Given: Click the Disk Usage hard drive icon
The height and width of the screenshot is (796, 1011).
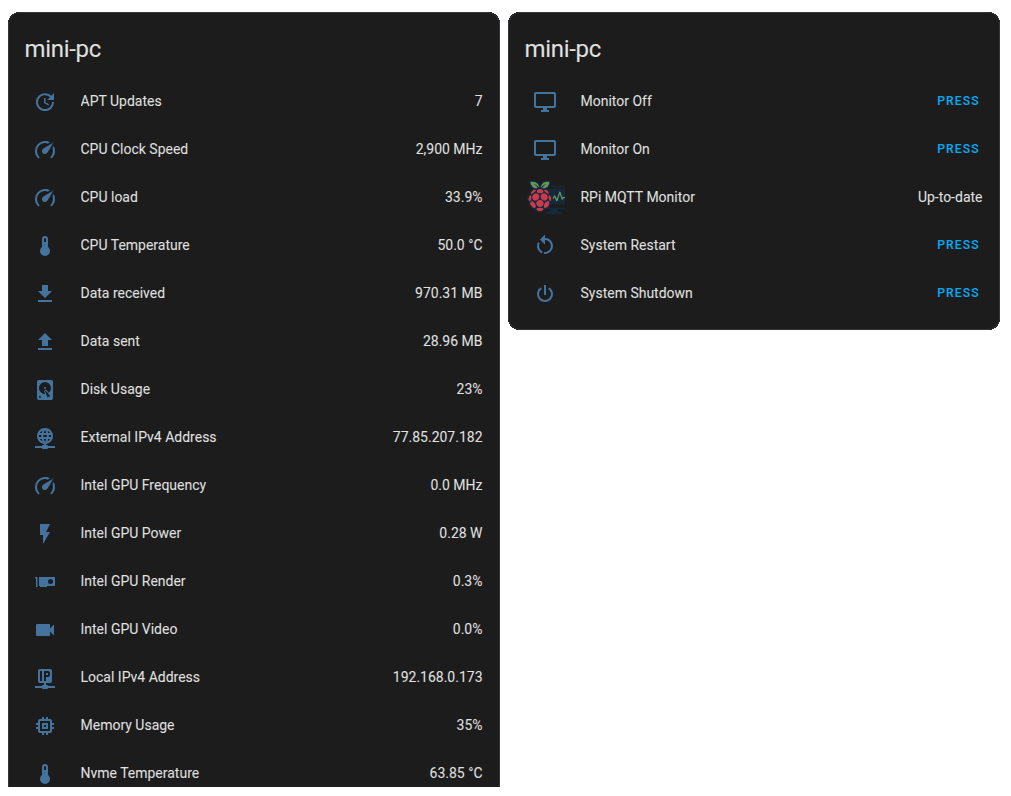Looking at the screenshot, I should [44, 389].
